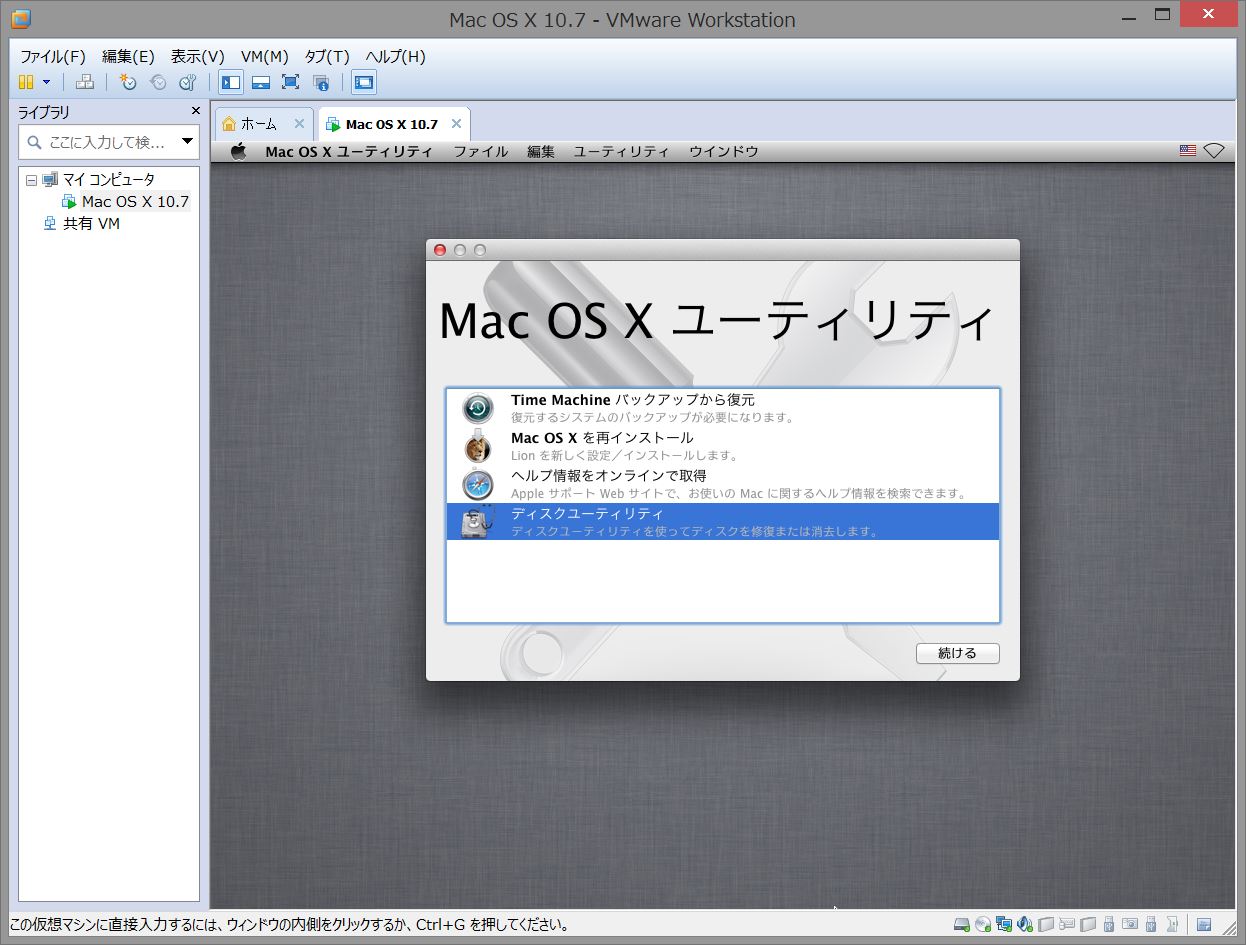Close the ホーム tab
The width and height of the screenshot is (1246, 945).
coord(299,124)
